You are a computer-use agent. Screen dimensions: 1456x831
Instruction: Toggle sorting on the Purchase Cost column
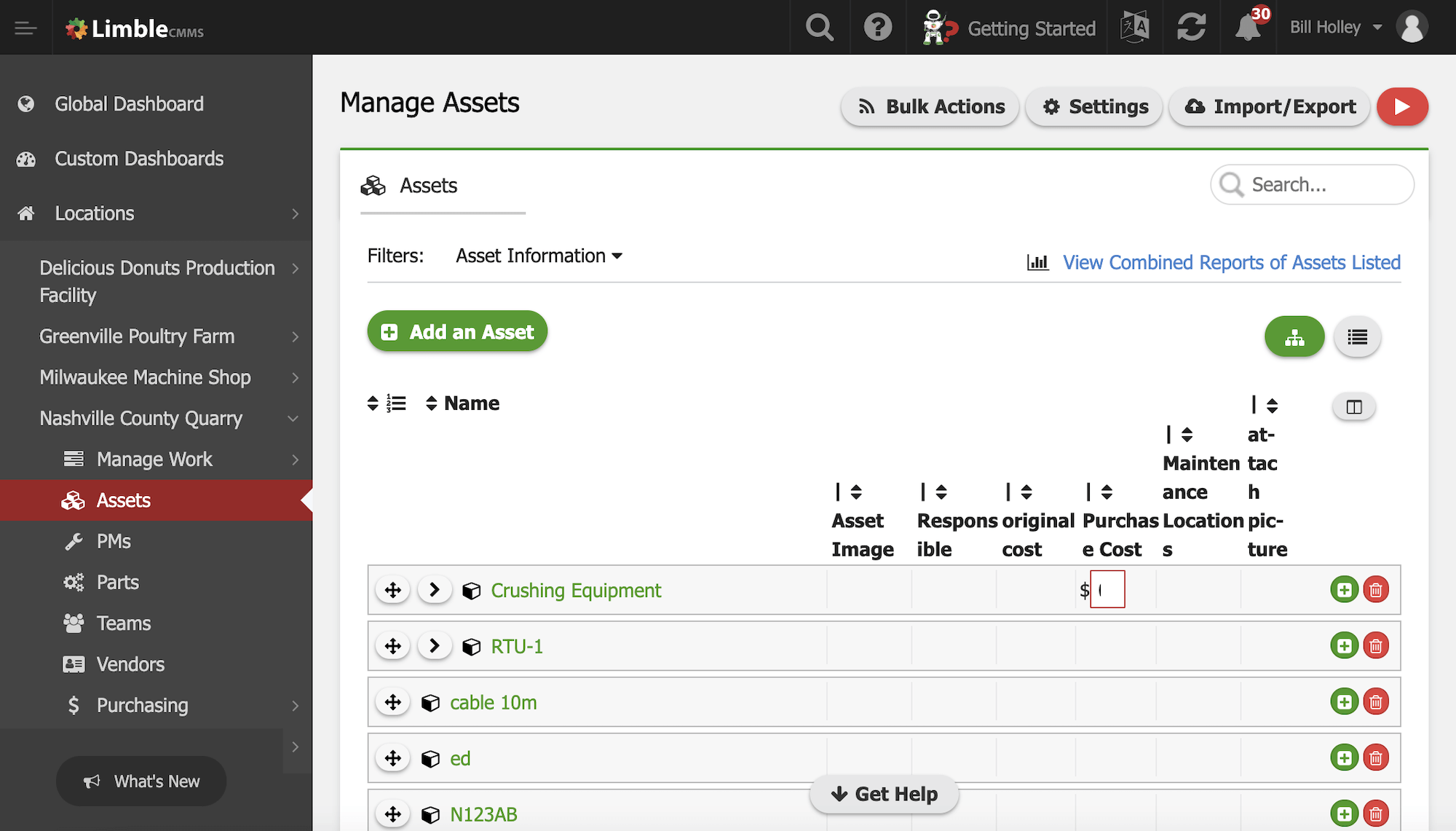point(1105,492)
